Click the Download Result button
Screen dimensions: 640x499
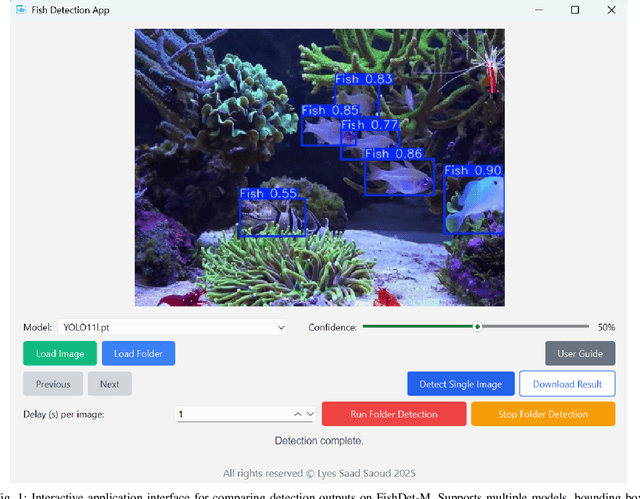coord(567,384)
